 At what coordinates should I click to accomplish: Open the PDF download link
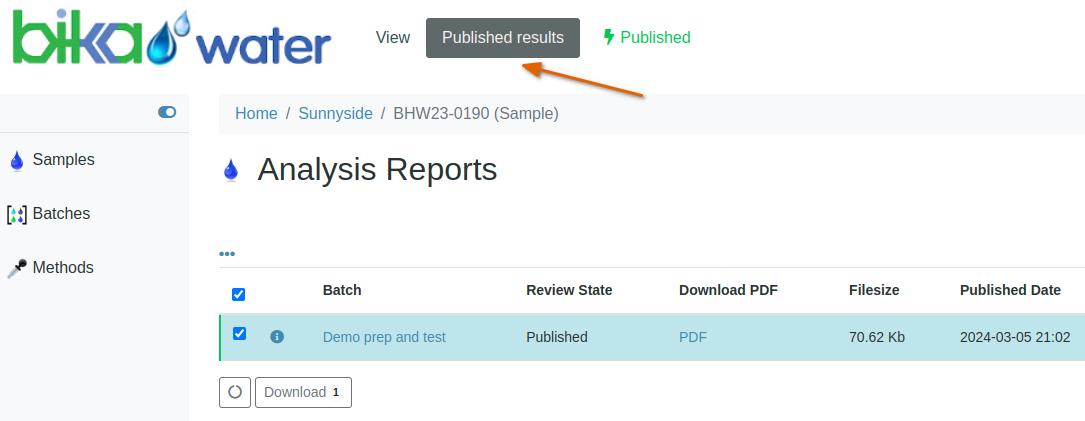click(692, 337)
